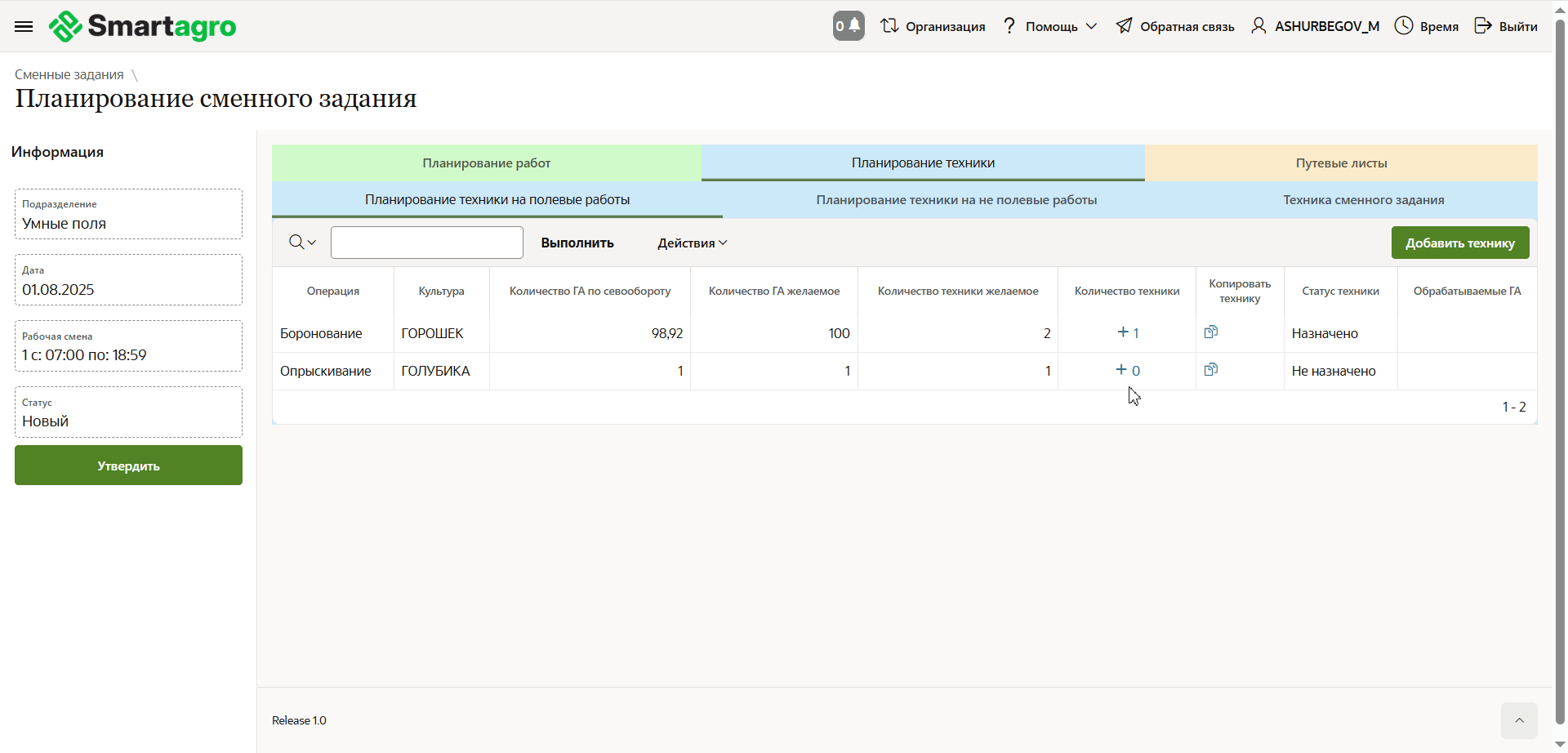Click the Smartagro logo
Screen dimensions: 1568x753
point(143,26)
